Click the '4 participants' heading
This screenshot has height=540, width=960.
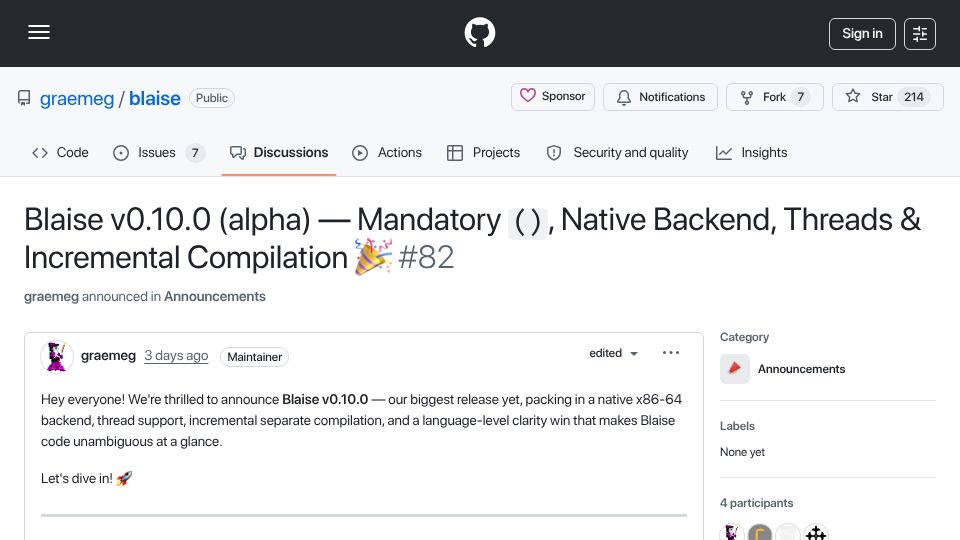[x=757, y=503]
